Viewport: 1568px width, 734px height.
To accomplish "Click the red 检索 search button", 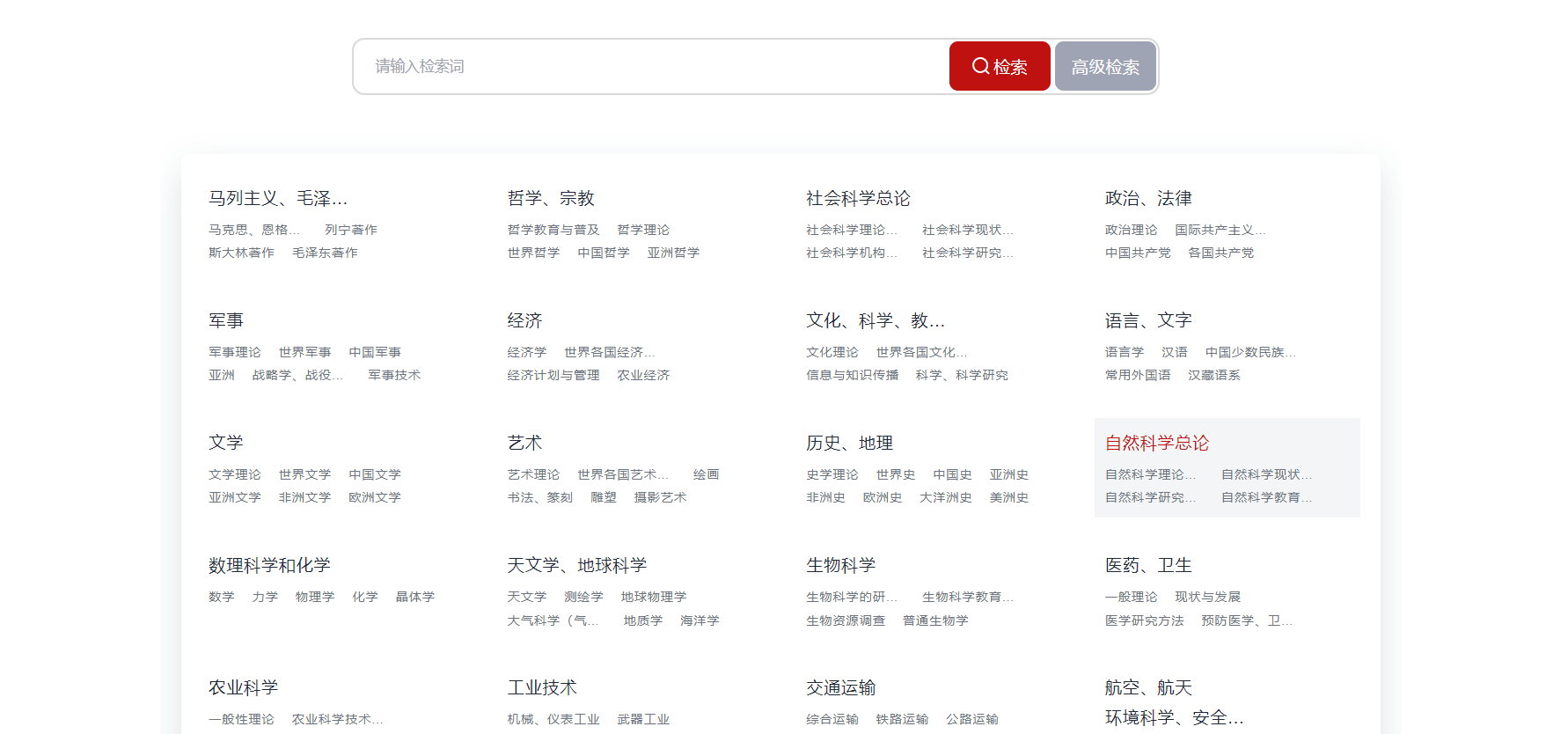I will click(1000, 66).
